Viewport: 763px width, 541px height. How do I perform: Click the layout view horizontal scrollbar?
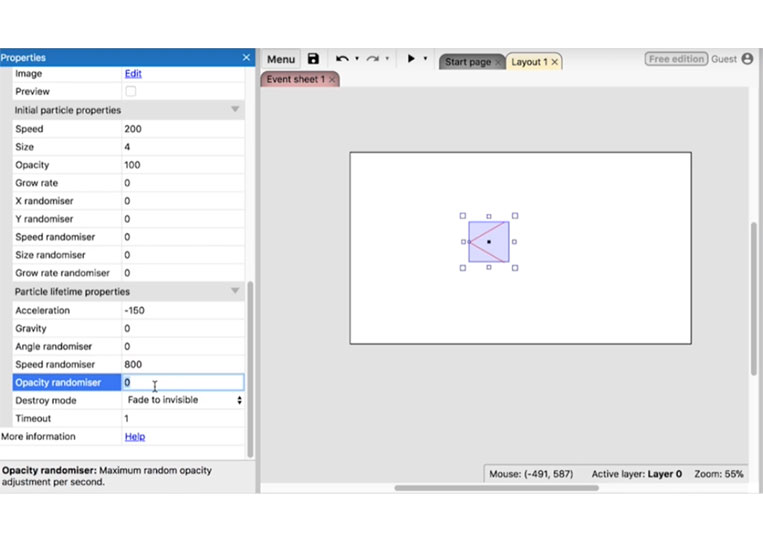(x=496, y=487)
